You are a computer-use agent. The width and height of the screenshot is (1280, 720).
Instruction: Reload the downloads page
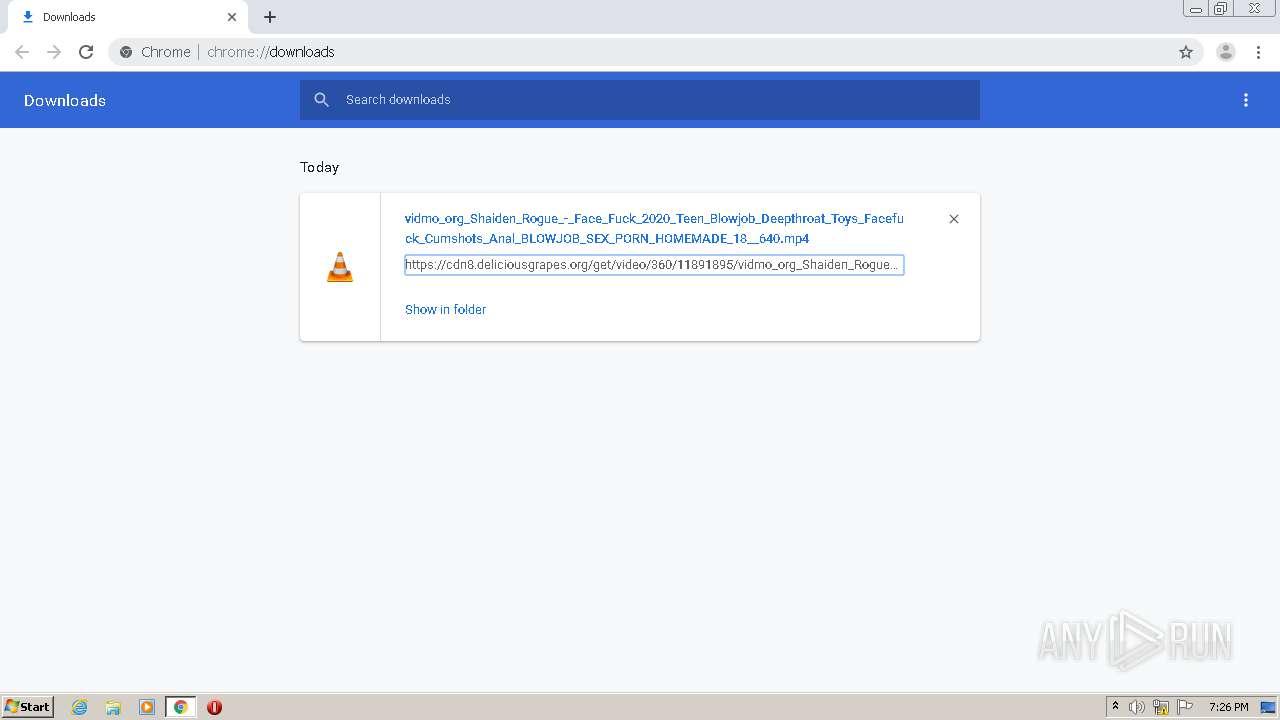(86, 52)
